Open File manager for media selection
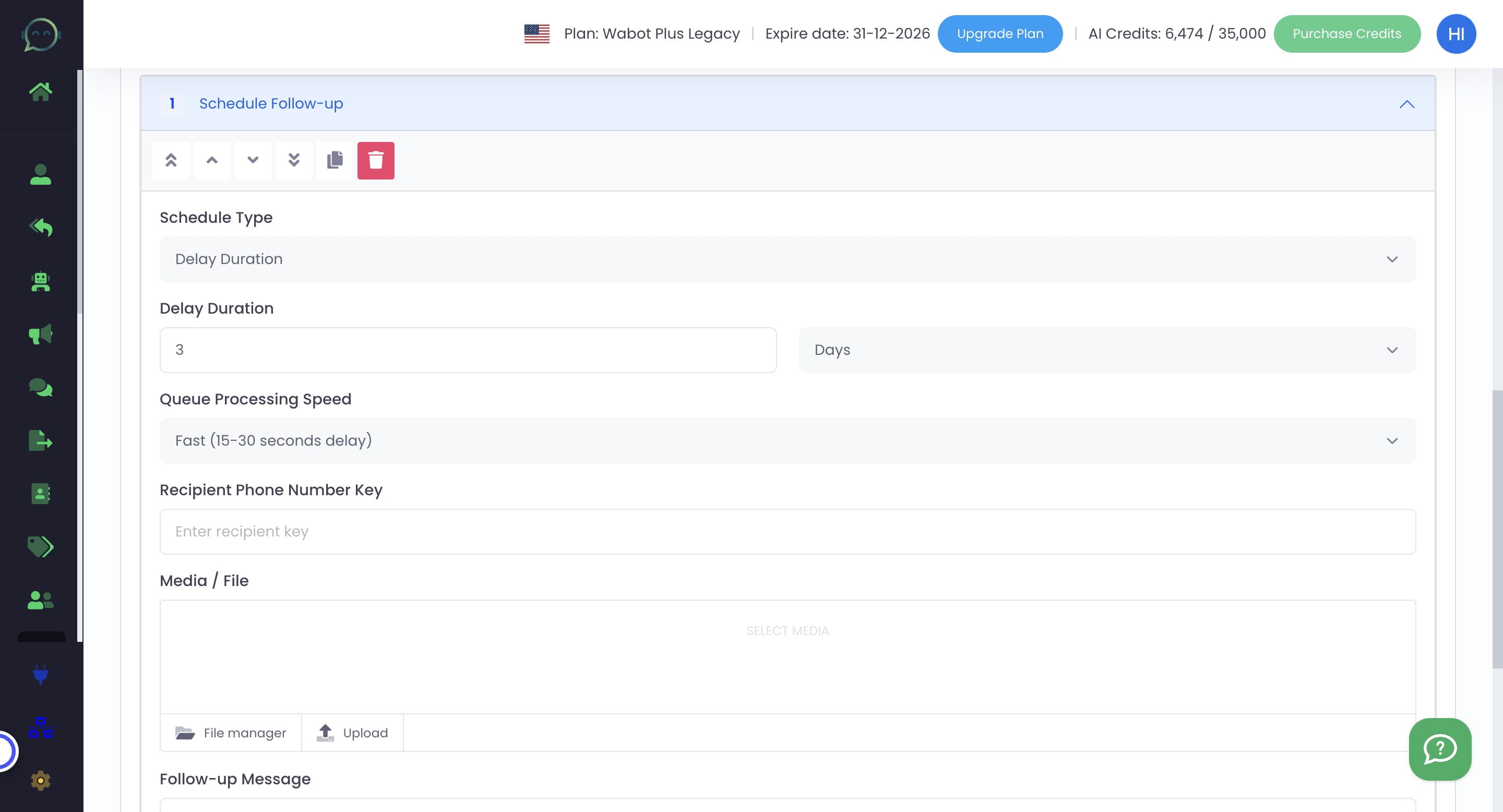The width and height of the screenshot is (1503, 812). tap(231, 733)
